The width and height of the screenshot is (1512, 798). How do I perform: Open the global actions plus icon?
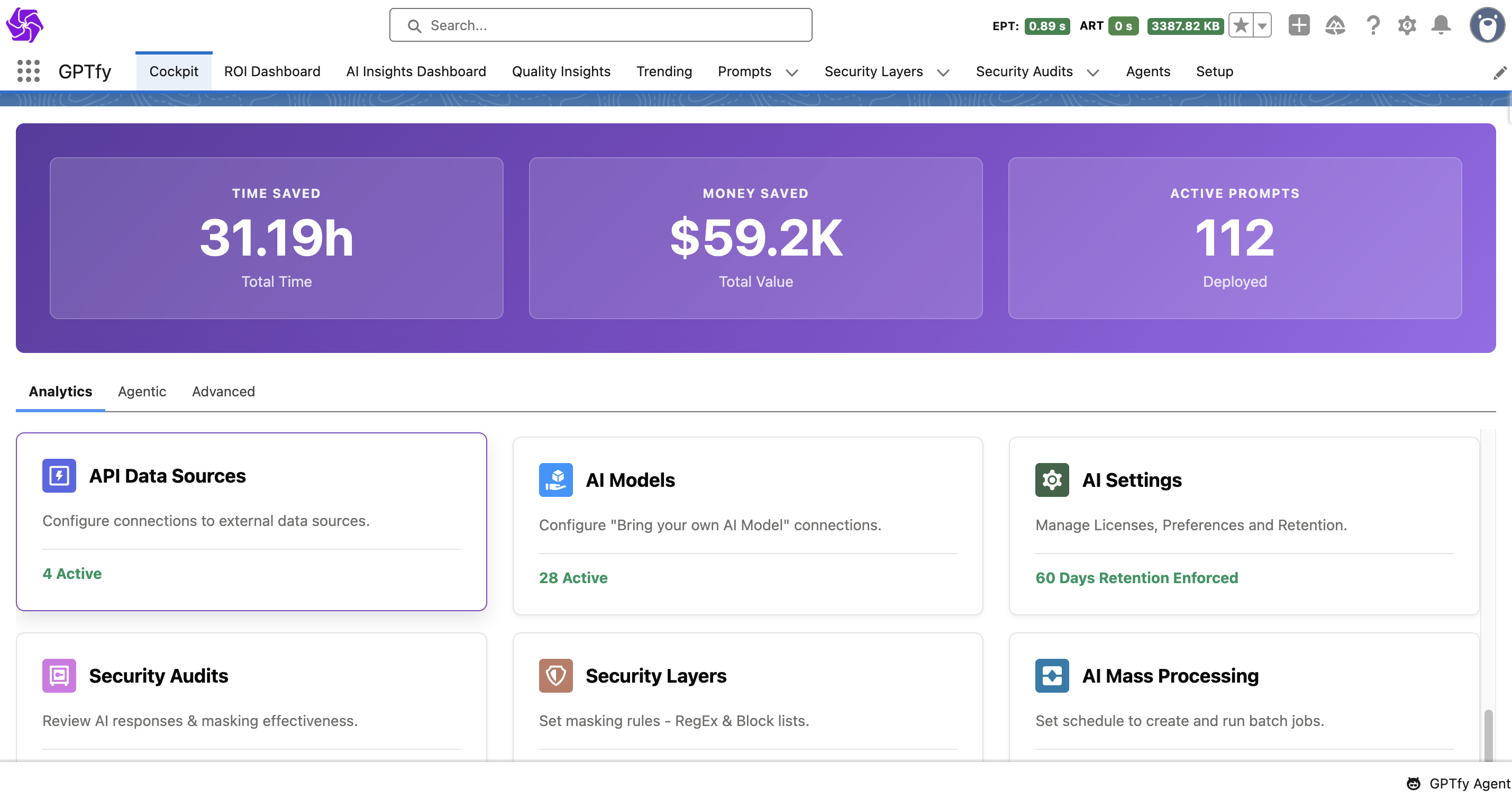tap(1298, 25)
